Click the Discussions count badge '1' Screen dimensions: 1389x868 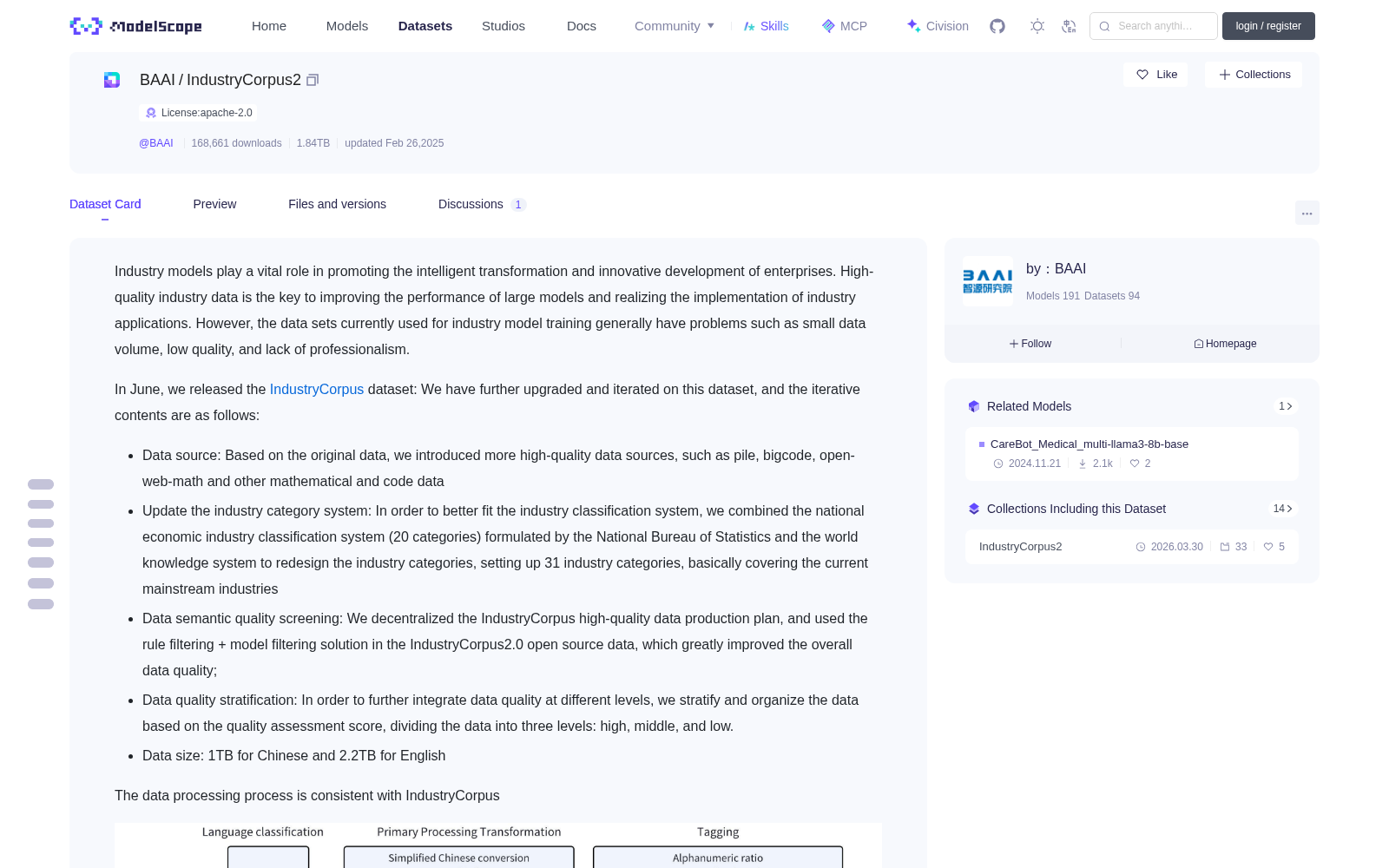click(518, 205)
